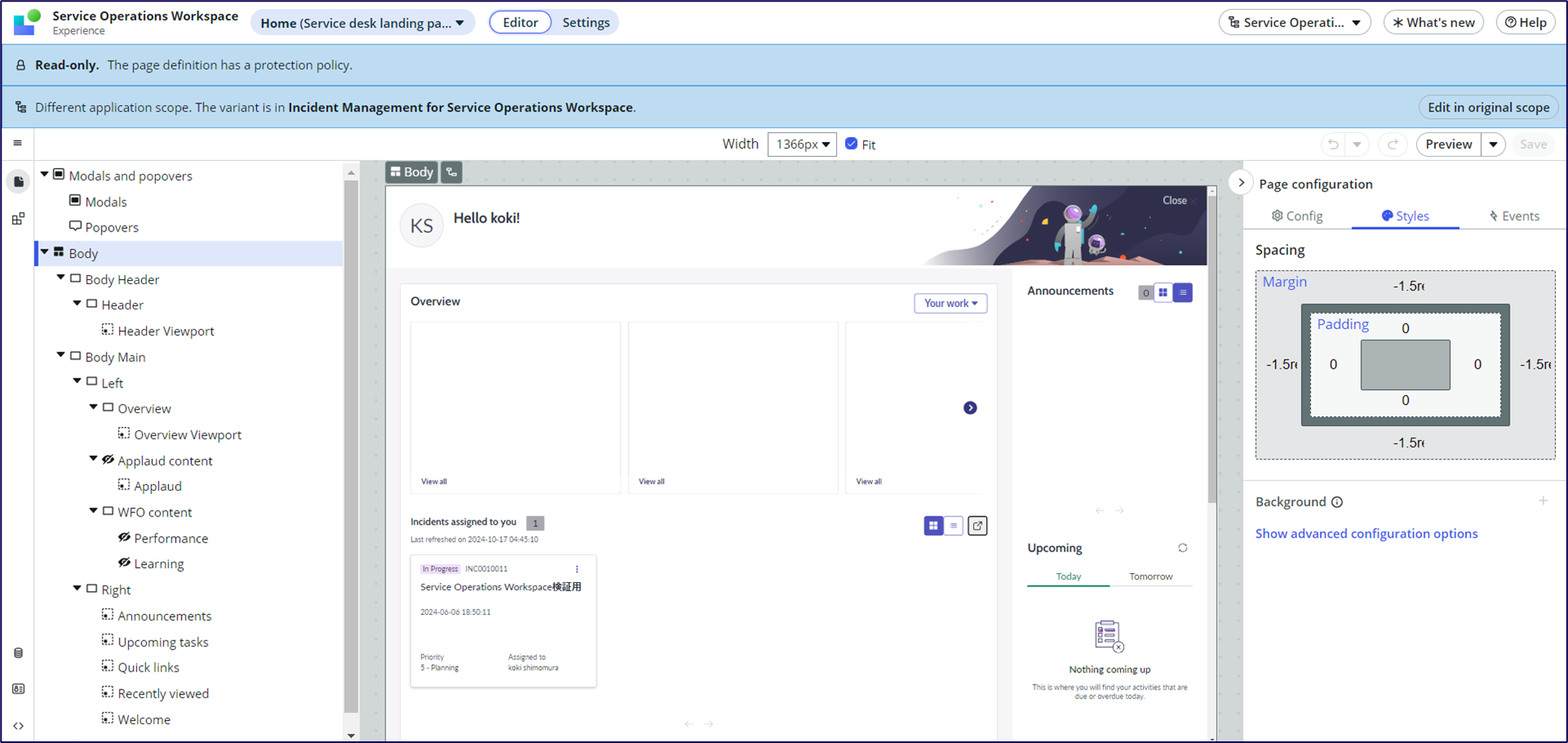Click the Preview button
This screenshot has width=1568, height=743.
click(x=1449, y=144)
